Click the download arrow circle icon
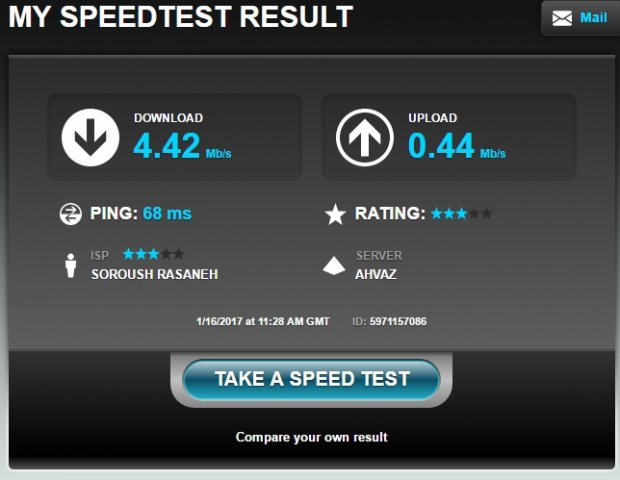The height and width of the screenshot is (480, 620). tap(91, 137)
